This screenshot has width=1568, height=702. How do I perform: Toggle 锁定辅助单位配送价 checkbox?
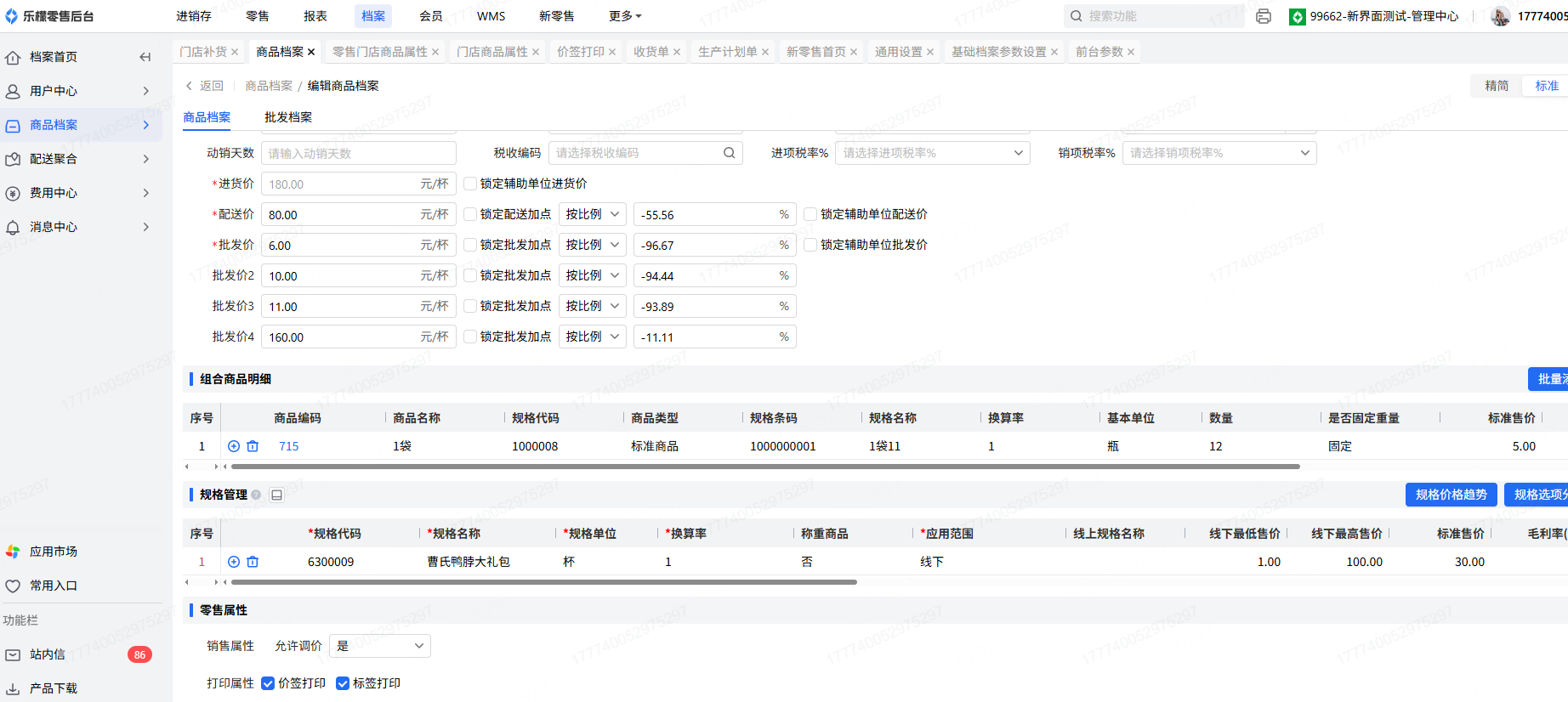point(810,214)
